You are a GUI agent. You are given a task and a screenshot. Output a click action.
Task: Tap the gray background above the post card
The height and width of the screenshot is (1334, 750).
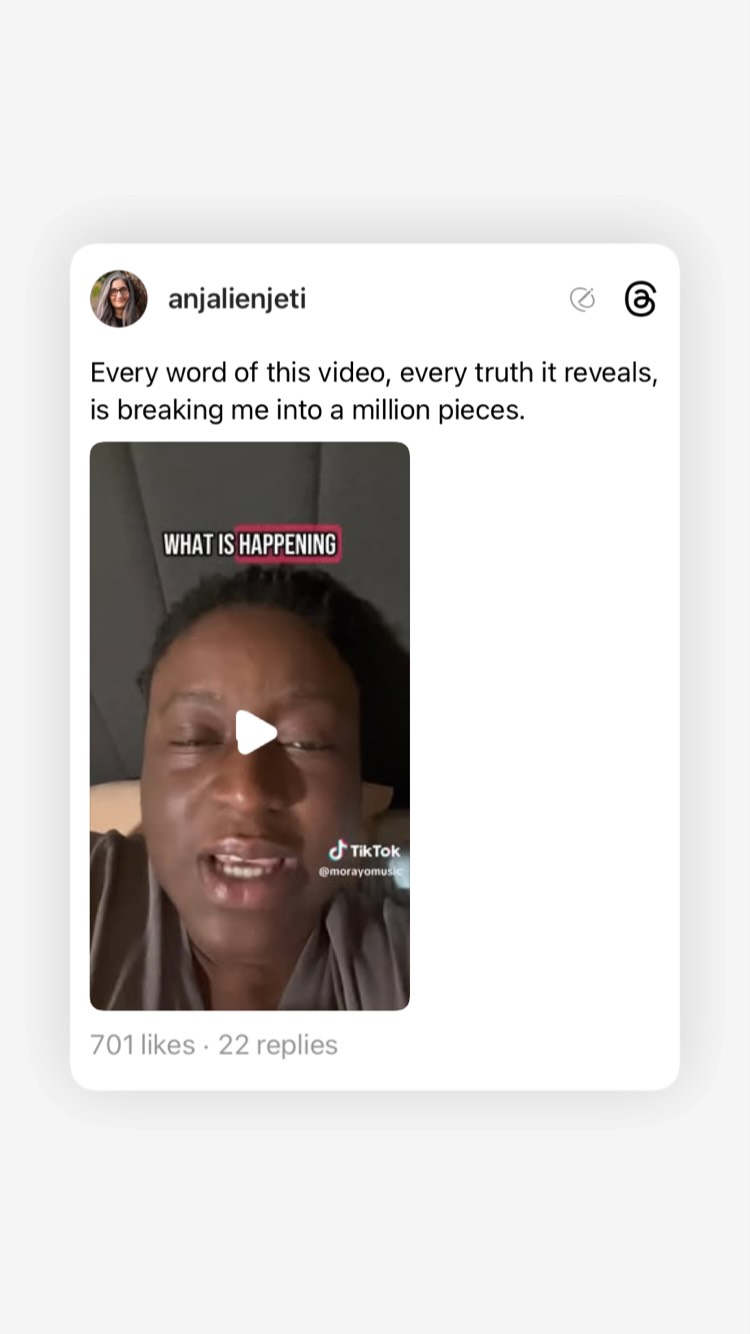coord(375,120)
